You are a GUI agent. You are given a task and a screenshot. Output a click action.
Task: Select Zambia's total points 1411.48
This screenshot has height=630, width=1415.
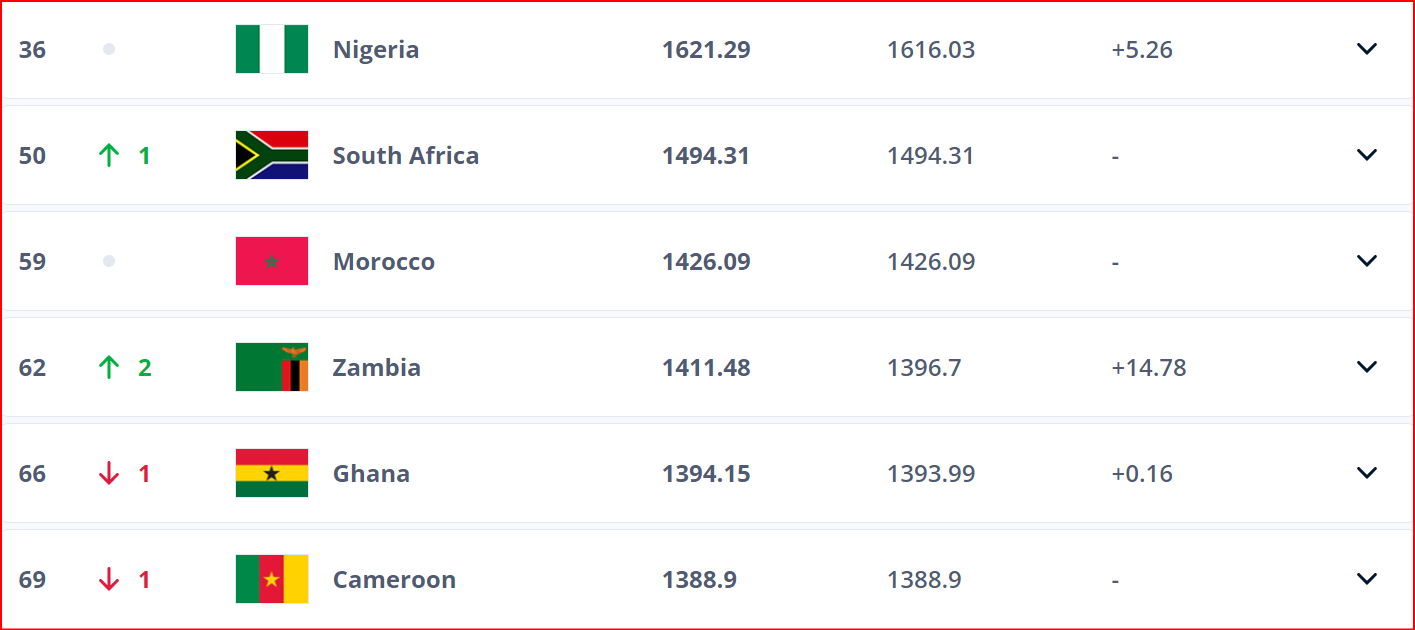[706, 368]
